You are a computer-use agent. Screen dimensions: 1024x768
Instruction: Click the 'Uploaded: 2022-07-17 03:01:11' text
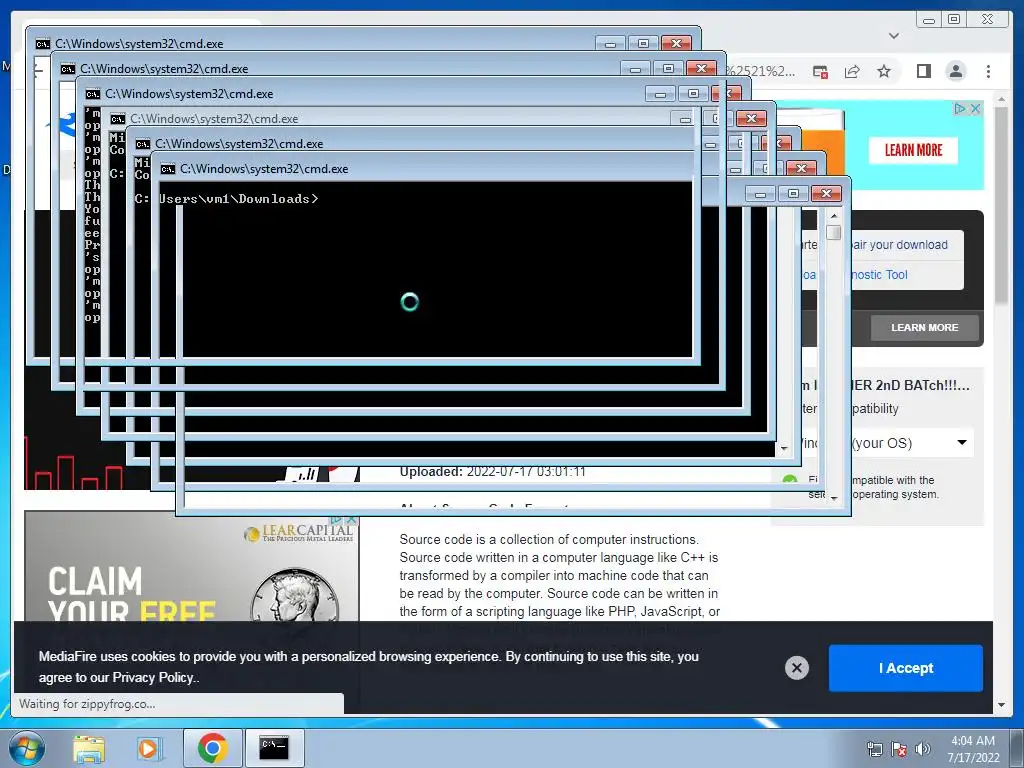[x=492, y=472]
